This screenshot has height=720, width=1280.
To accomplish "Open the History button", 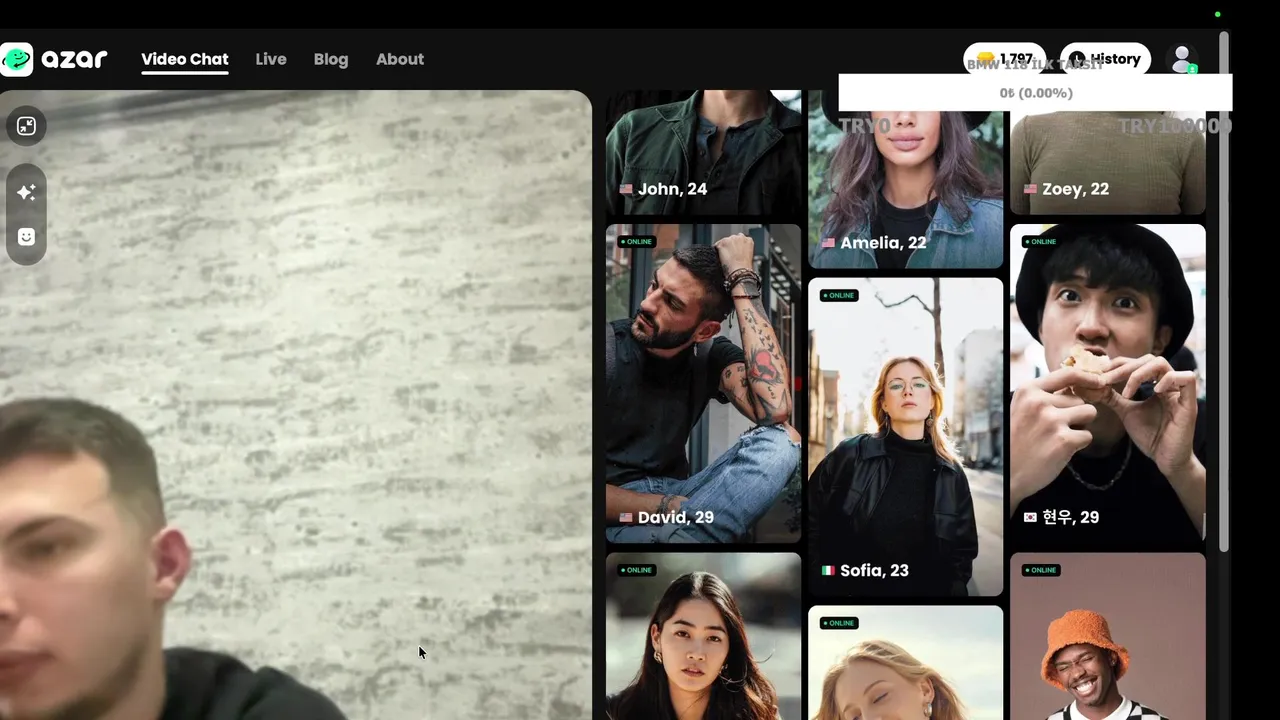I will [x=1105, y=59].
